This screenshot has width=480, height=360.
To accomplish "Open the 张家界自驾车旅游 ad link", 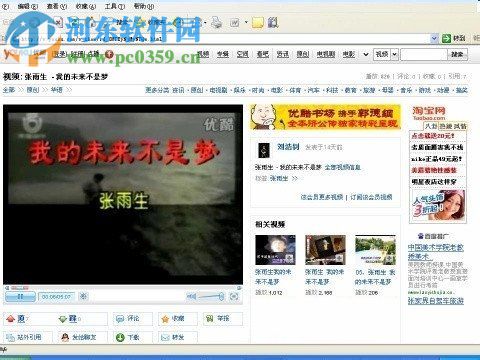I will 436,301.
